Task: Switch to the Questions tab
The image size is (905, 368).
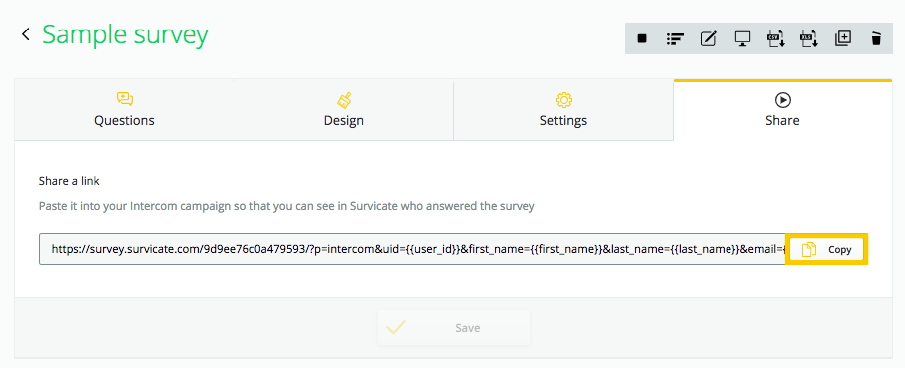Action: click(124, 110)
